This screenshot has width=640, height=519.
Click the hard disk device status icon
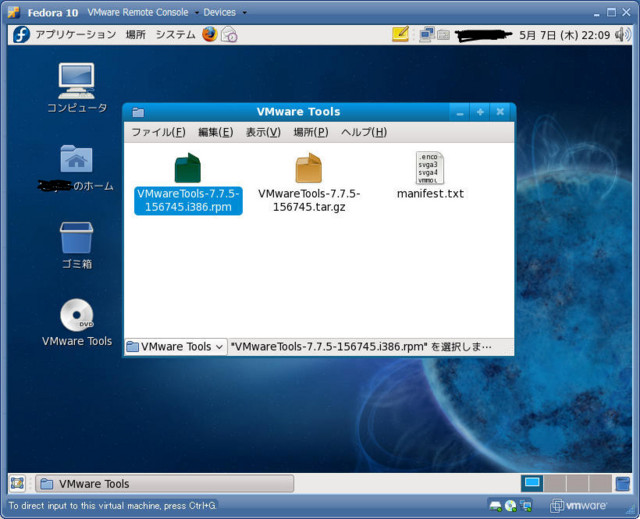495,506
